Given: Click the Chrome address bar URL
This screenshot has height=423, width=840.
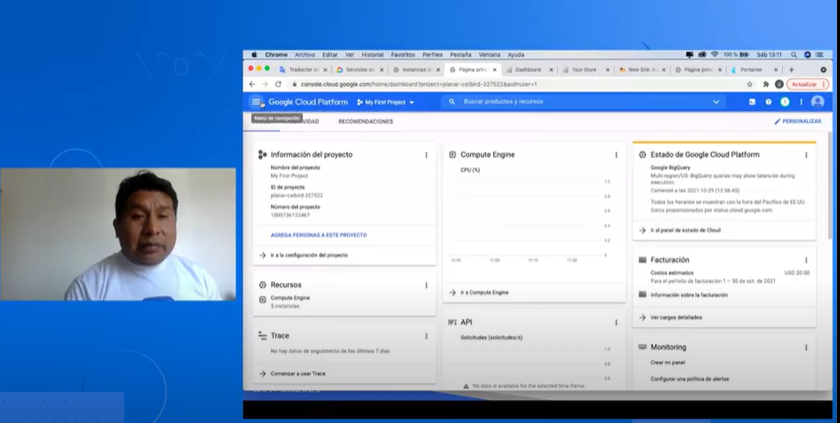Looking at the screenshot, I should [x=418, y=84].
